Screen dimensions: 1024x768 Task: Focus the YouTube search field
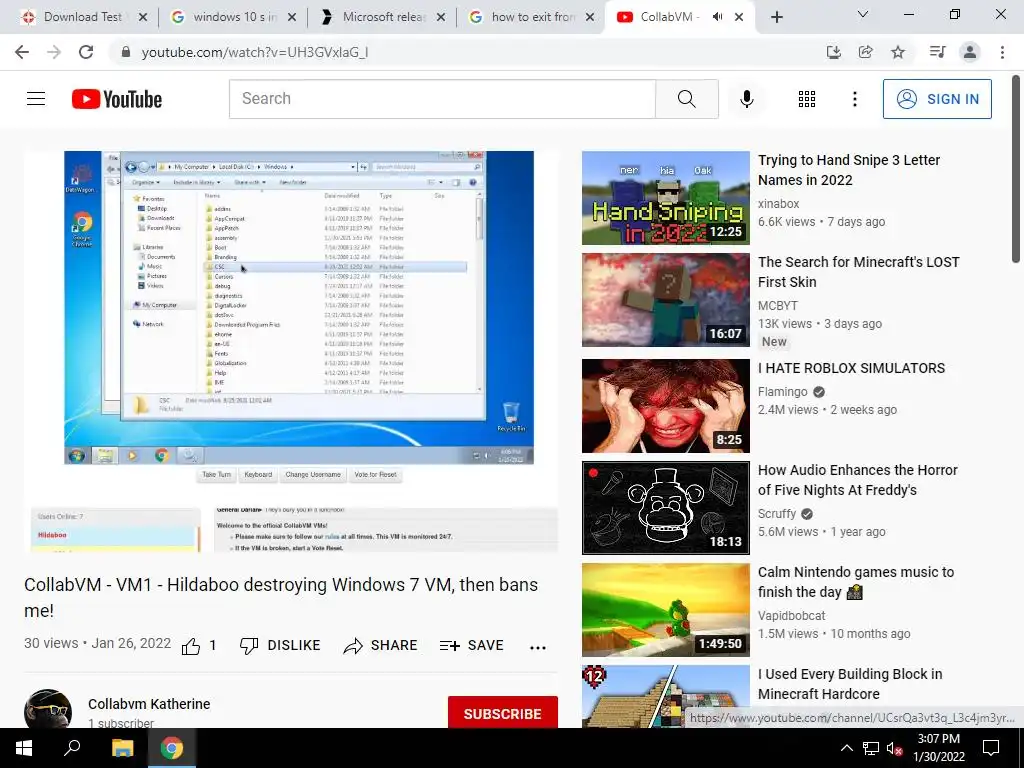coord(442,99)
